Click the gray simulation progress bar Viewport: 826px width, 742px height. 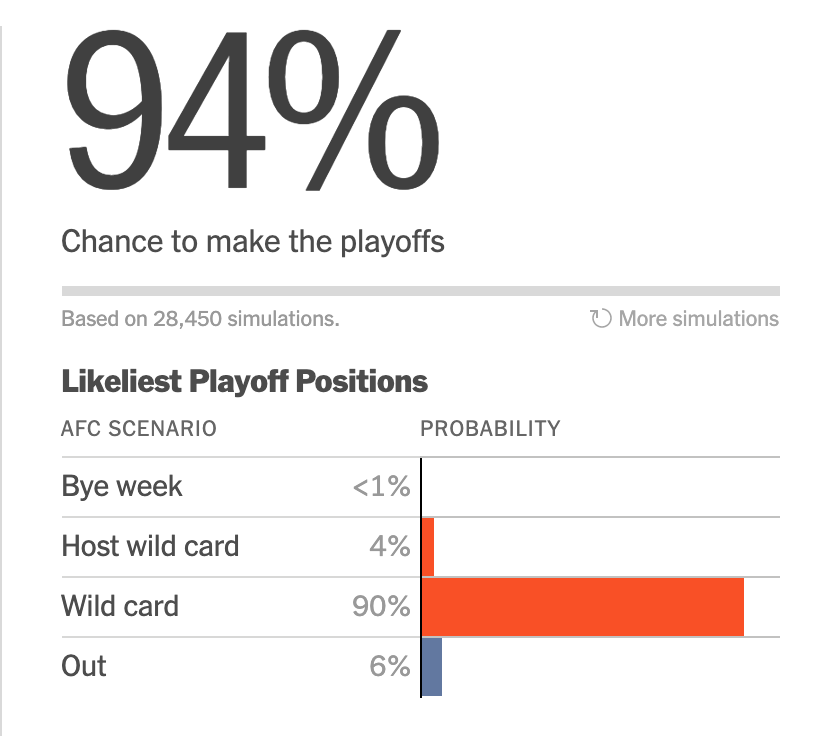click(x=420, y=291)
